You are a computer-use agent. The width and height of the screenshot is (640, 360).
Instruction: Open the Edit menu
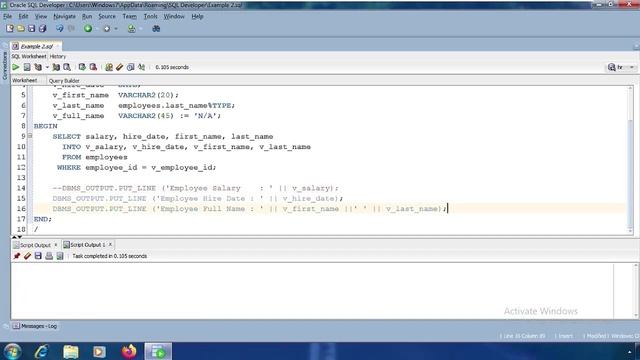(x=23, y=16)
